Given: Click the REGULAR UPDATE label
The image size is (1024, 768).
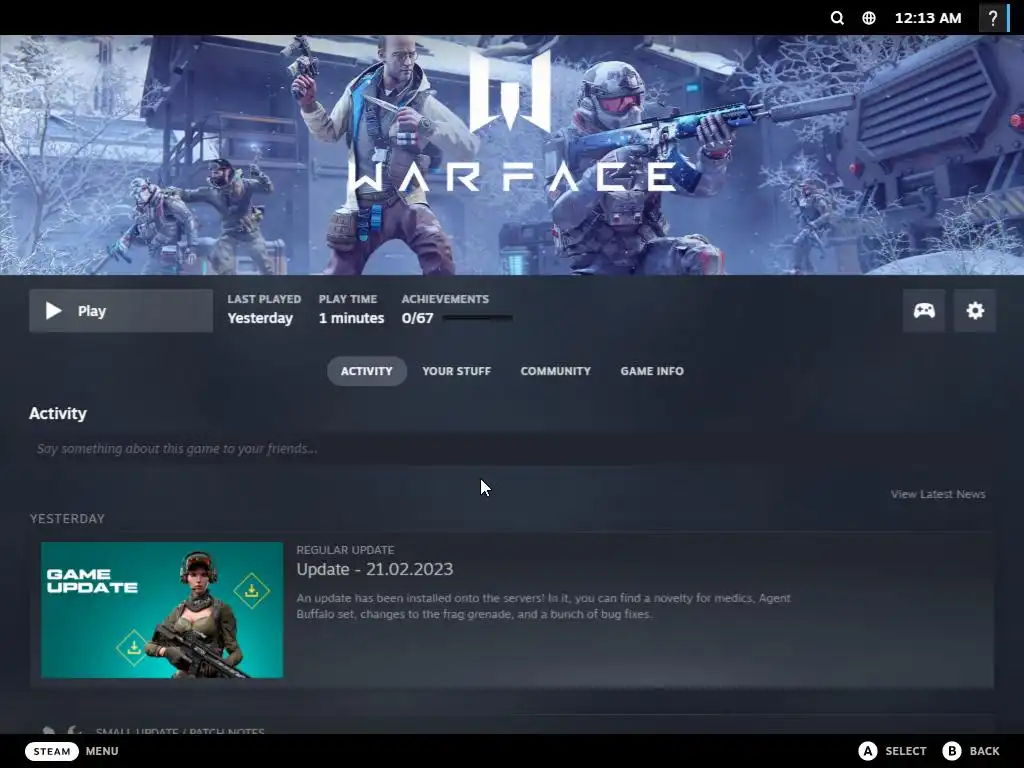Looking at the screenshot, I should [x=345, y=550].
